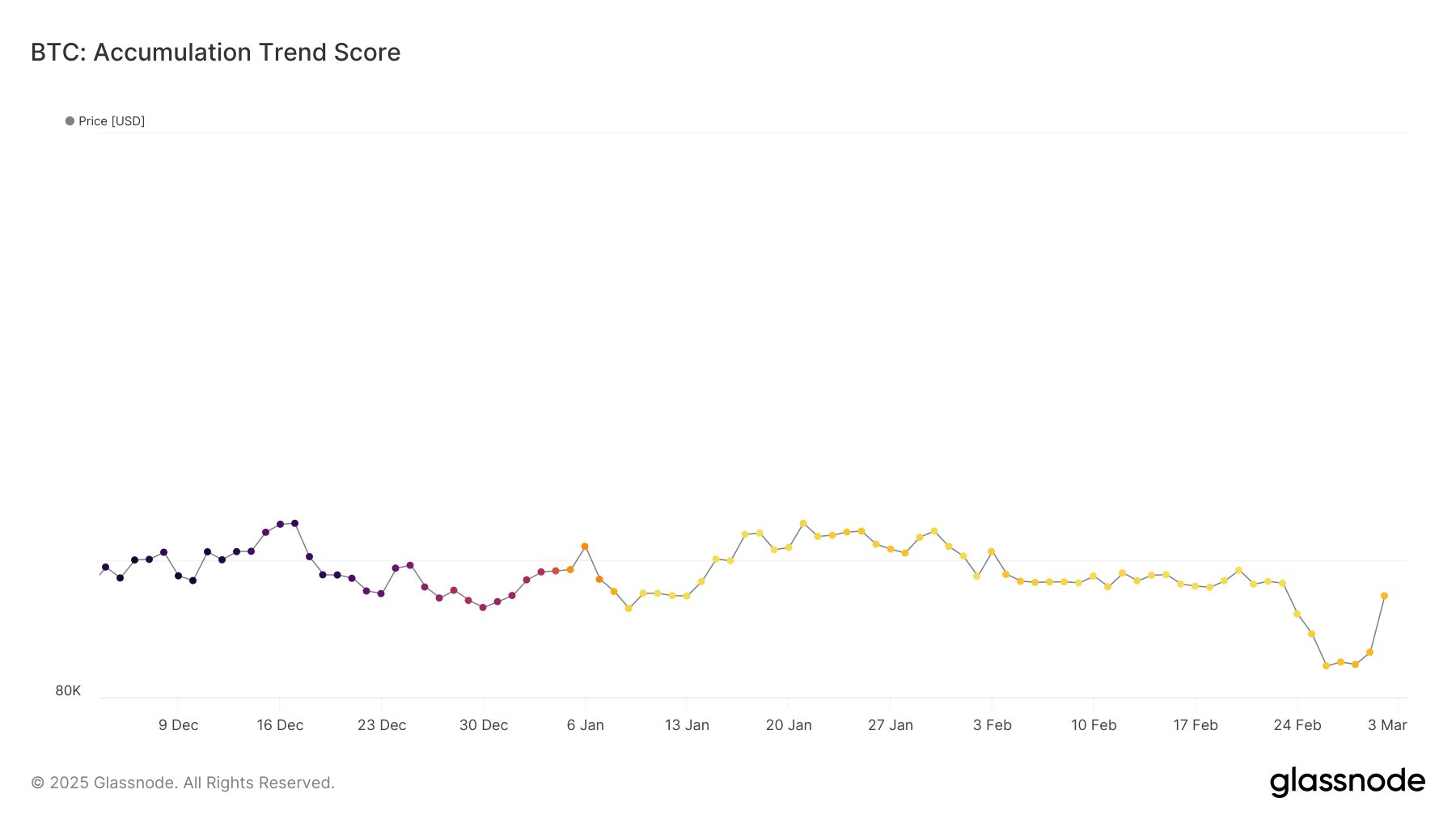Select the 16 Dec axis label
Viewport: 1456px width, 819px height.
pyautogui.click(x=280, y=725)
